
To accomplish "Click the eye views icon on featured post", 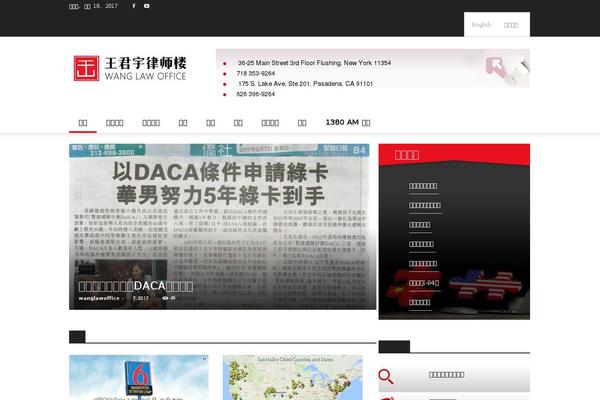I will point(165,298).
